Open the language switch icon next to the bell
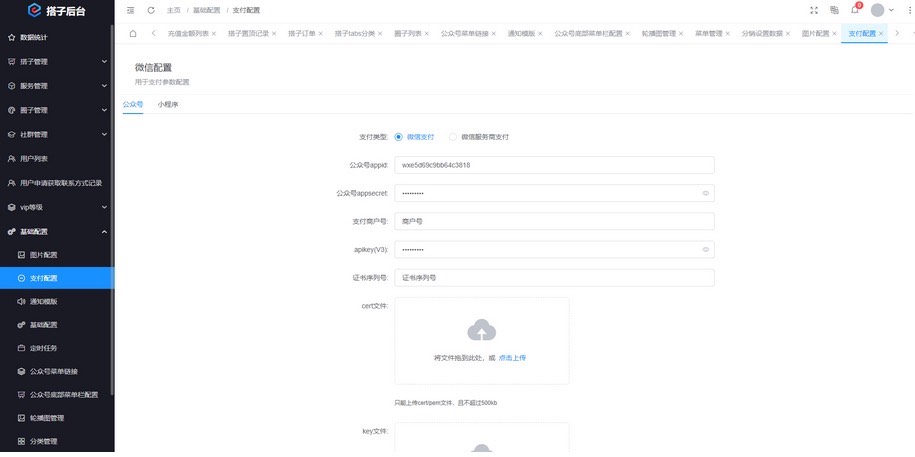The width and height of the screenshot is (915, 457). [834, 10]
